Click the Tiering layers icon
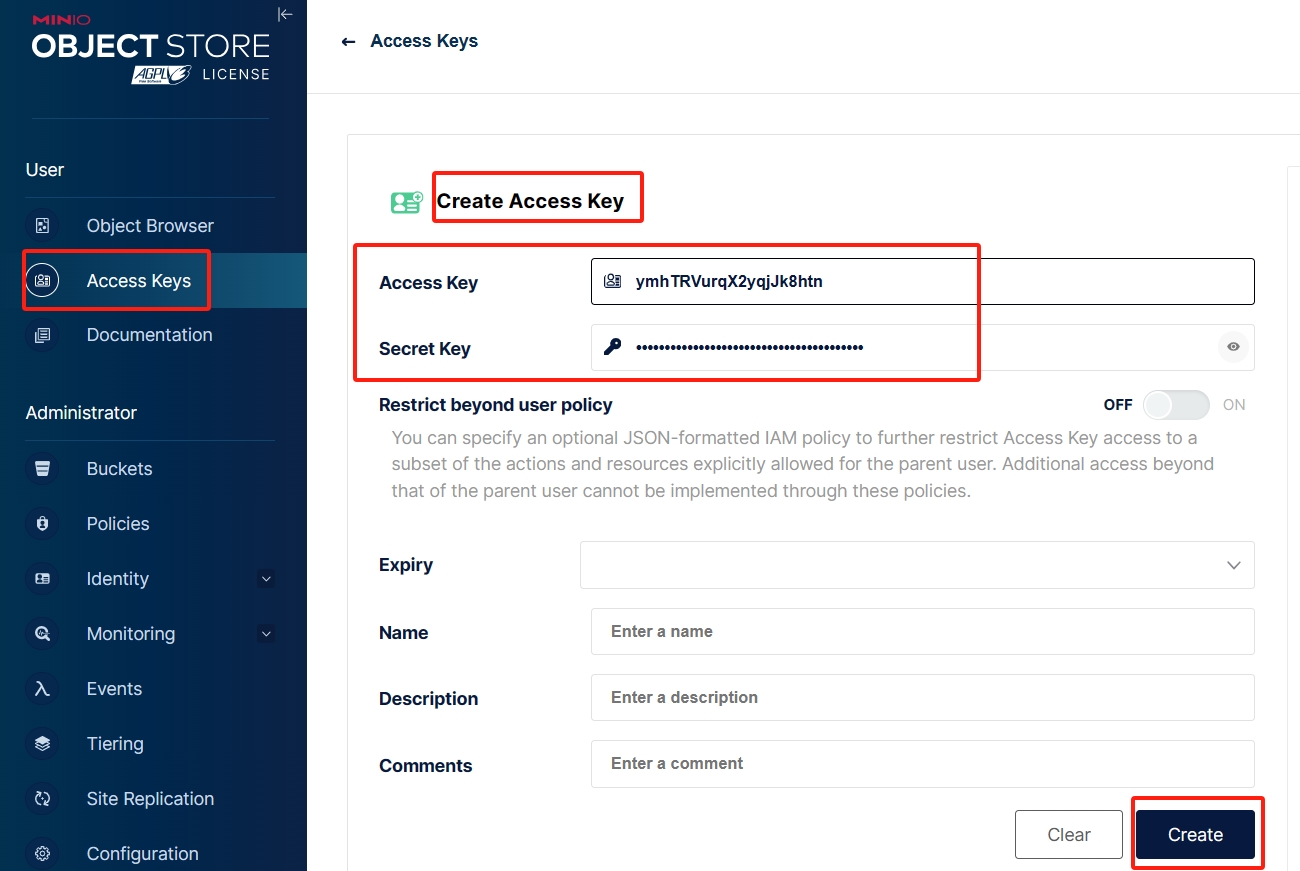Image resolution: width=1300 pixels, height=871 pixels. click(43, 744)
